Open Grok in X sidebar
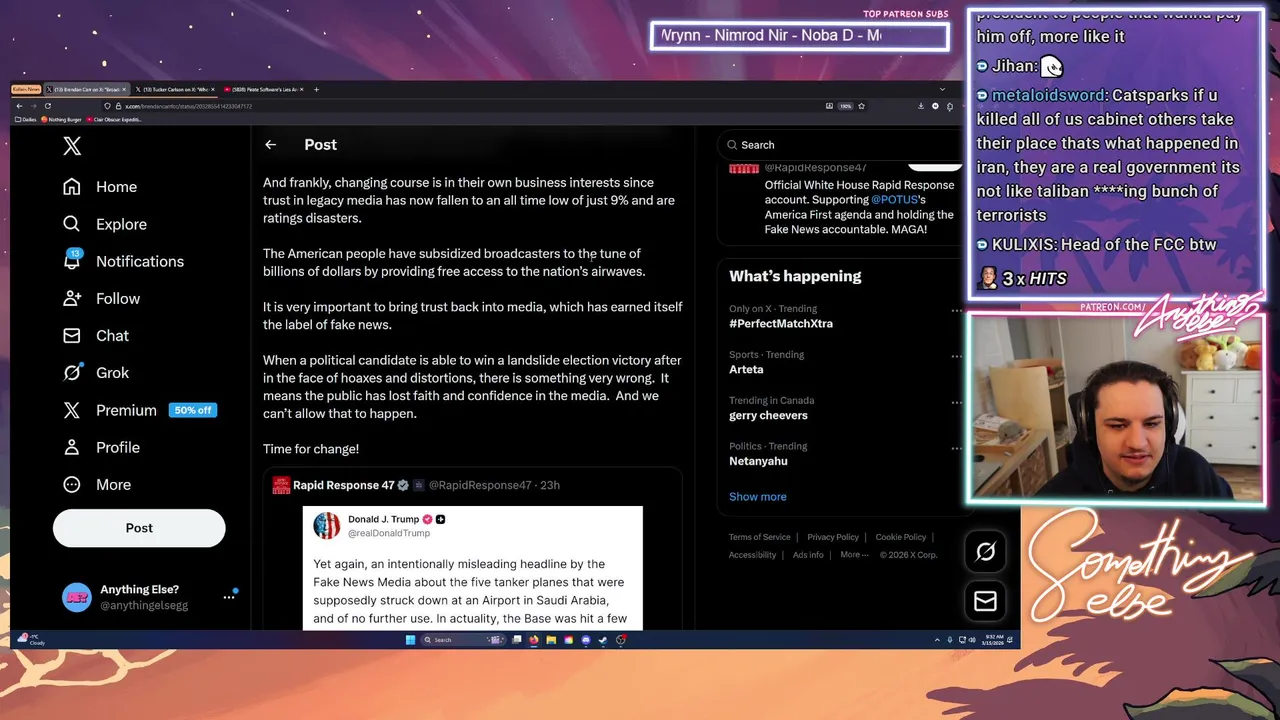The width and height of the screenshot is (1280, 720). (x=96, y=372)
